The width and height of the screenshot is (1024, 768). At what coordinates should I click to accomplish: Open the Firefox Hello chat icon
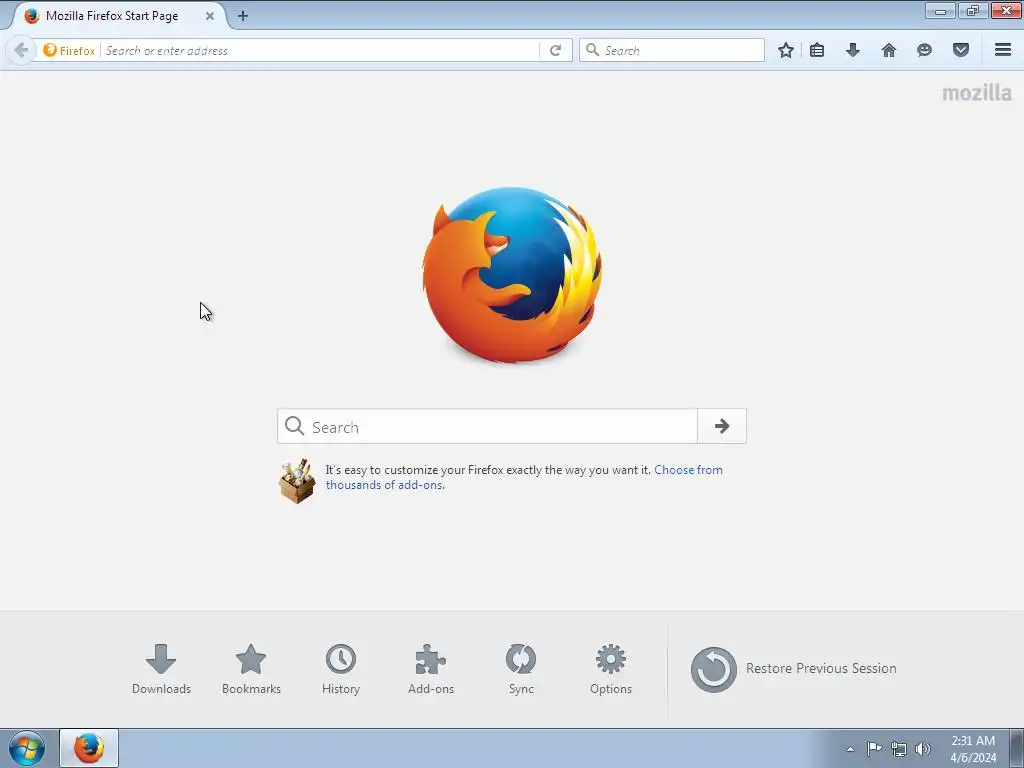coord(924,50)
